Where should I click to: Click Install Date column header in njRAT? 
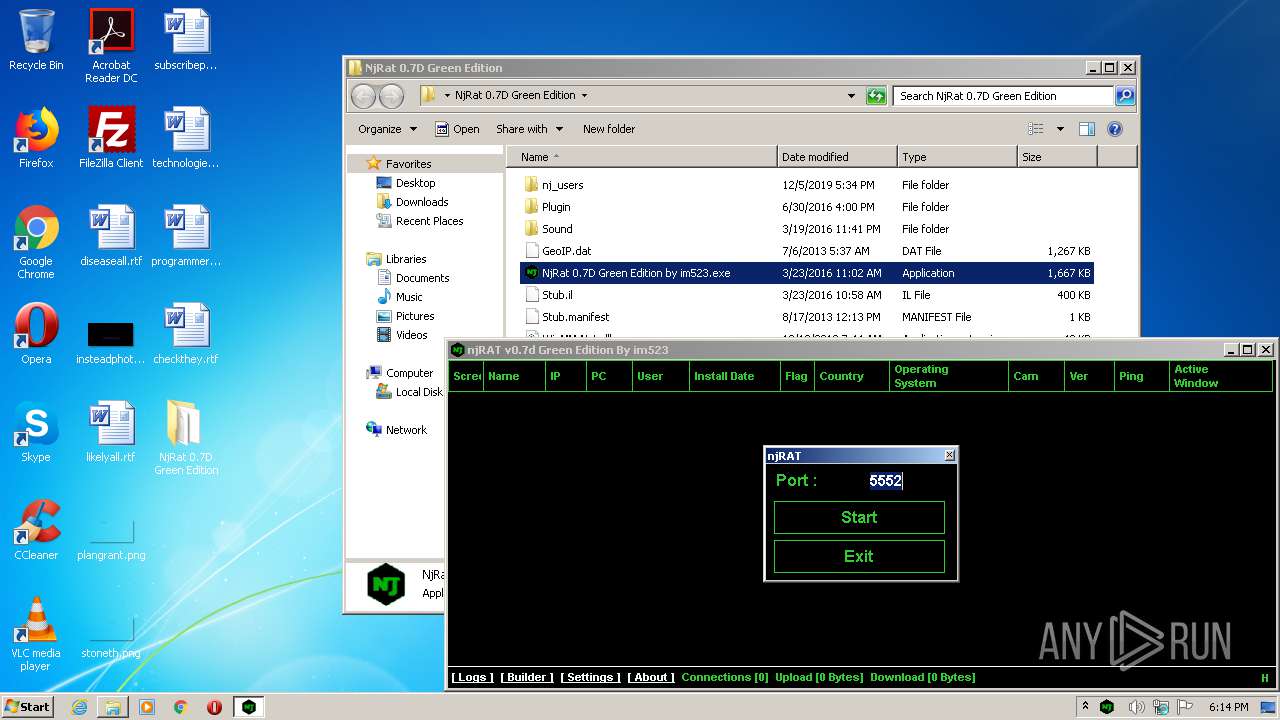(734, 376)
